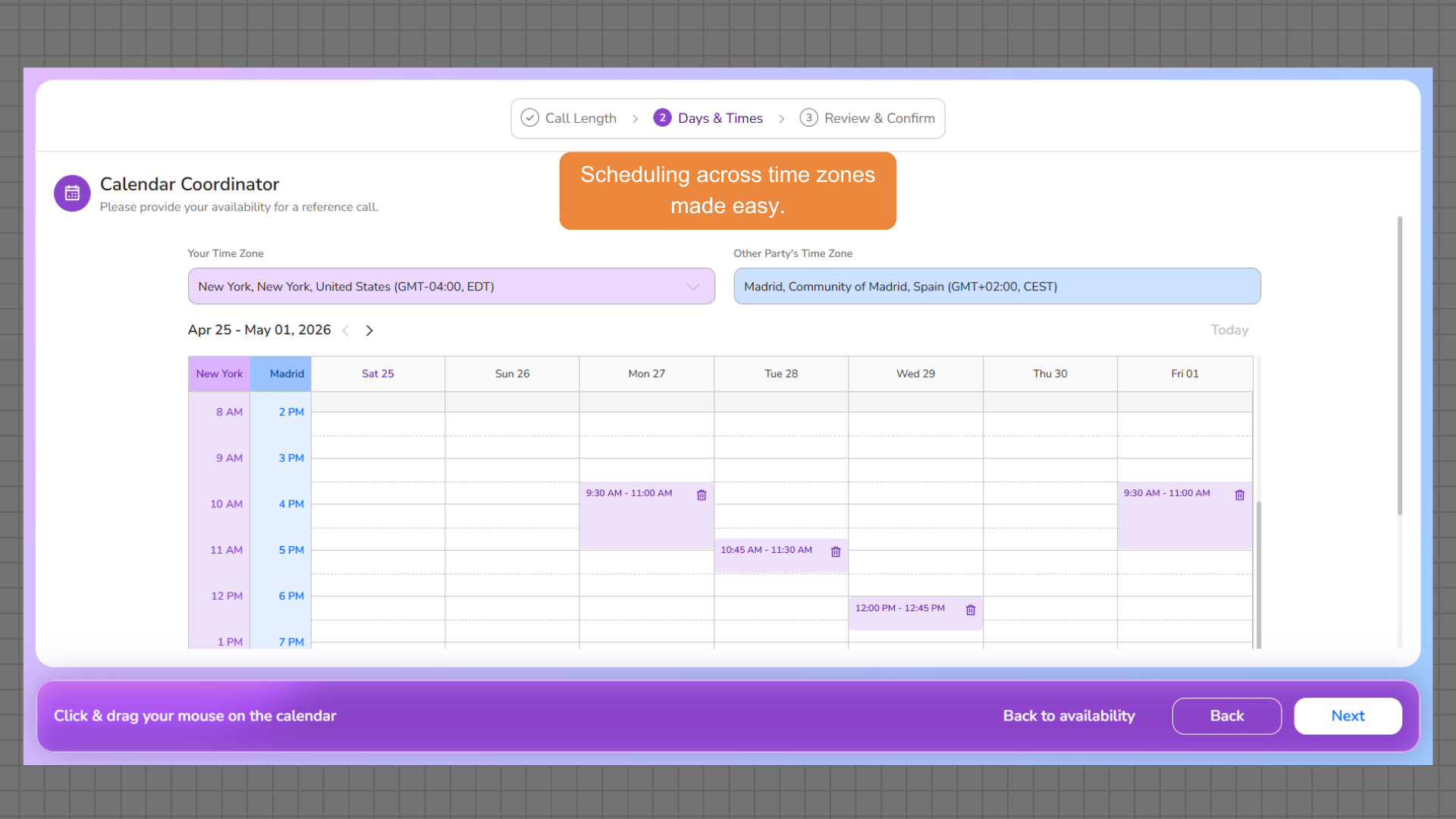
Task: Delete the Wed 29 12:00 PM slot
Action: (971, 610)
